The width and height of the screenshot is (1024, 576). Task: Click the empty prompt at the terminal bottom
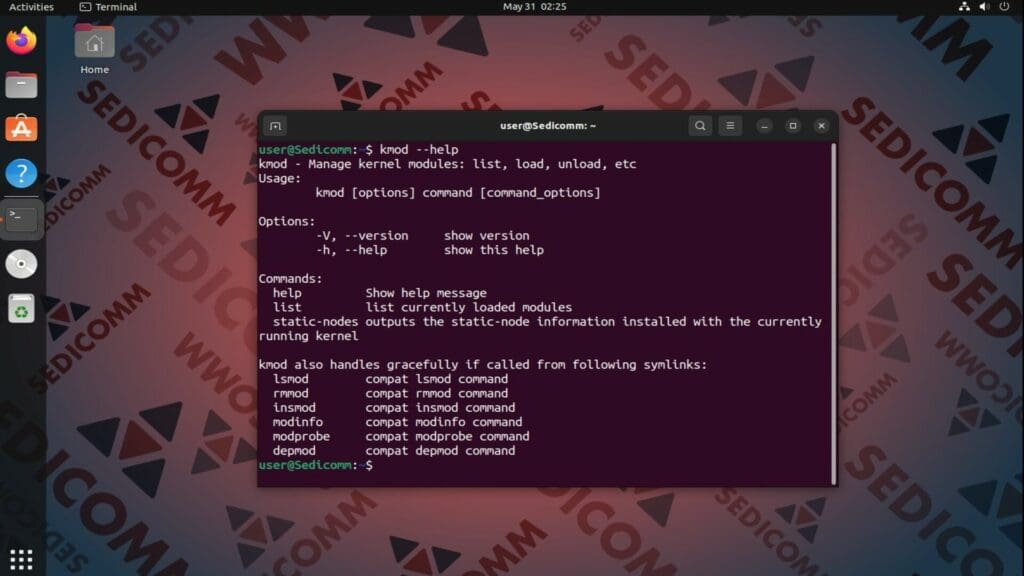pyautogui.click(x=316, y=465)
